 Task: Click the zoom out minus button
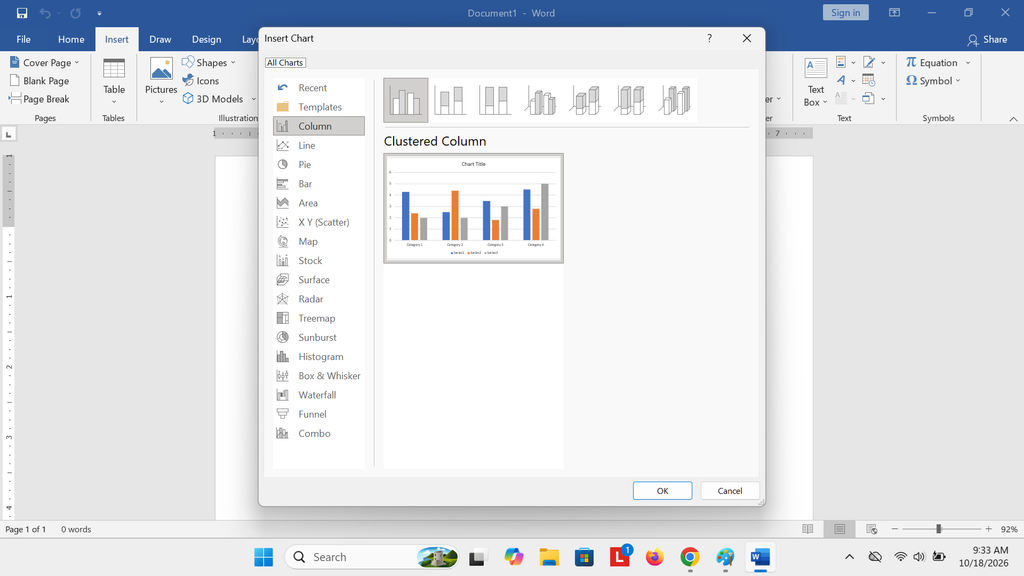click(x=895, y=529)
